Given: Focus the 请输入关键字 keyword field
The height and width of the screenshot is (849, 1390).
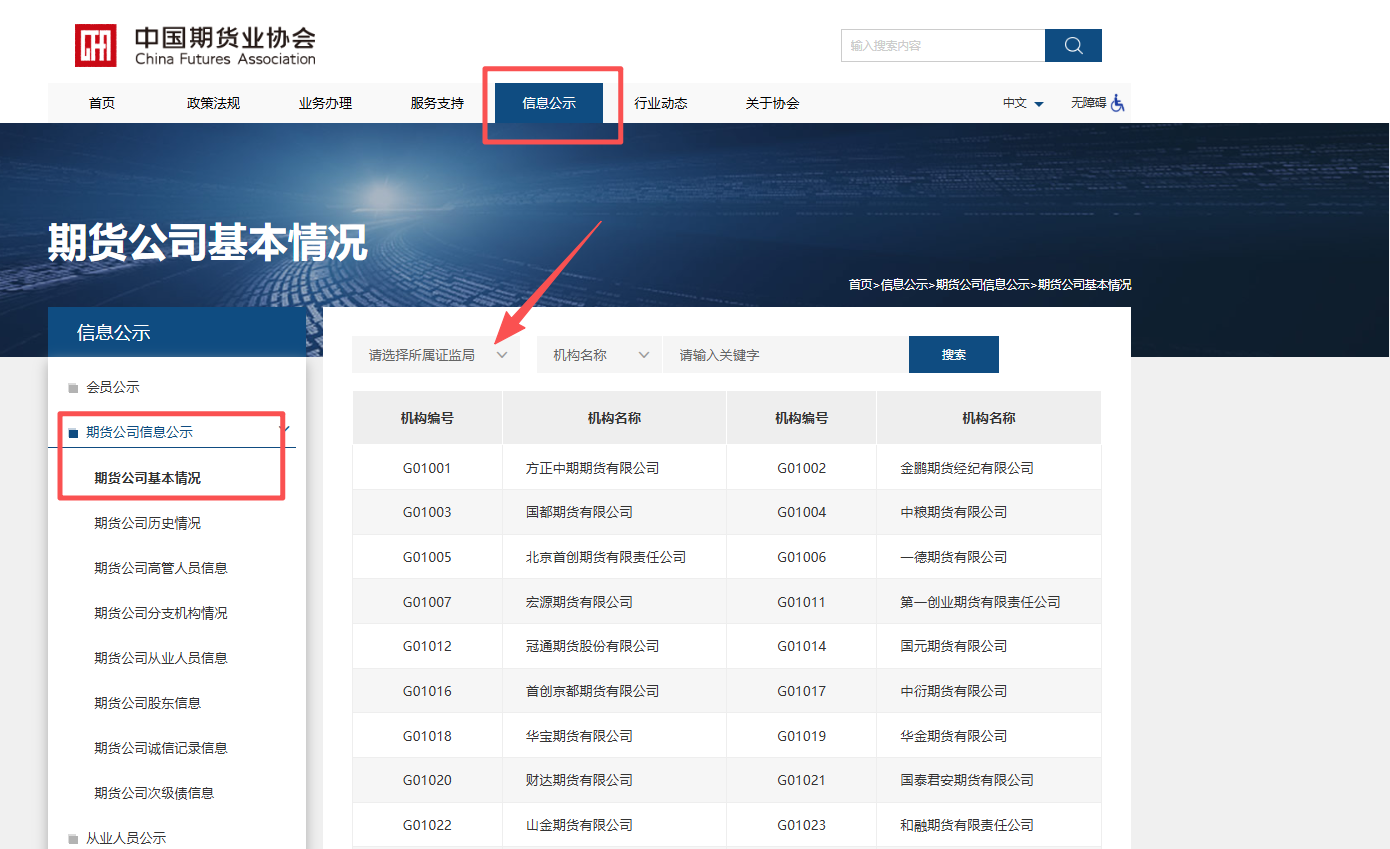Looking at the screenshot, I should tap(786, 355).
